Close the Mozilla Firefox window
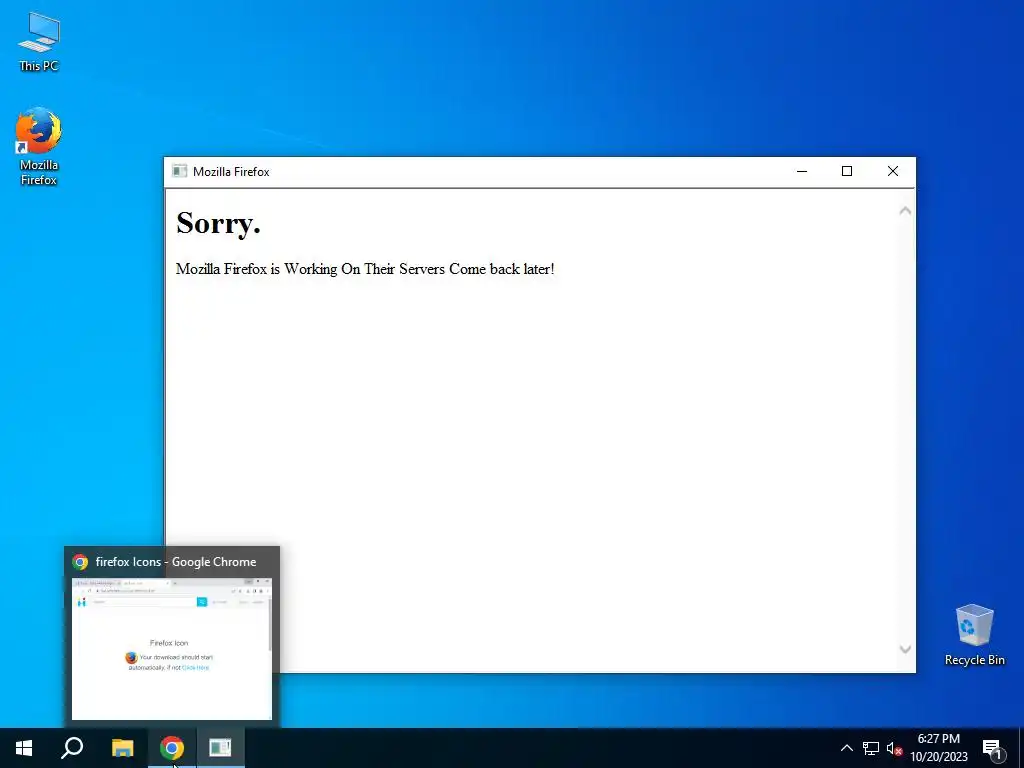The width and height of the screenshot is (1024, 768). (893, 171)
